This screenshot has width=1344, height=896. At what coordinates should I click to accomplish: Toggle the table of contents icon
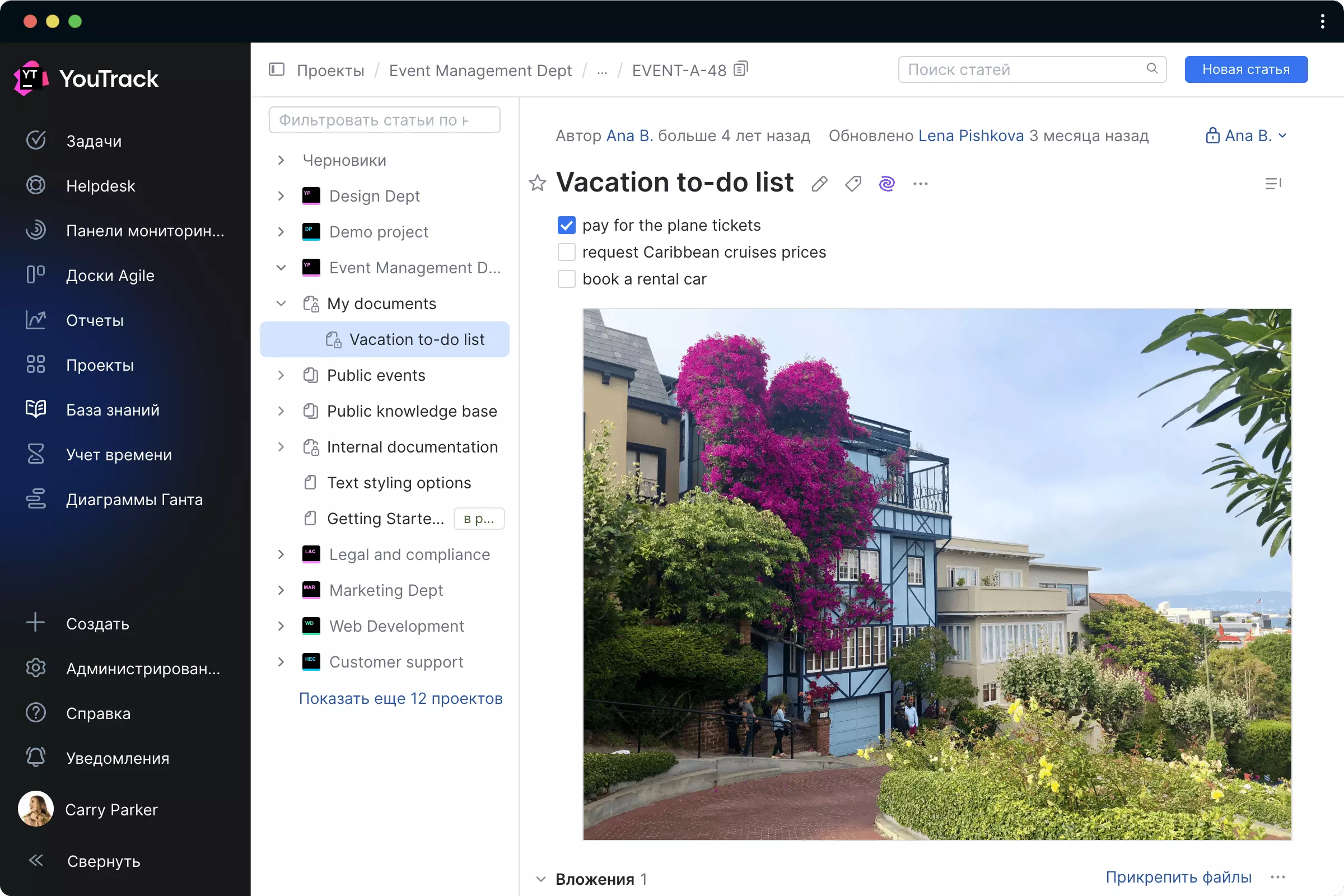[1272, 184]
